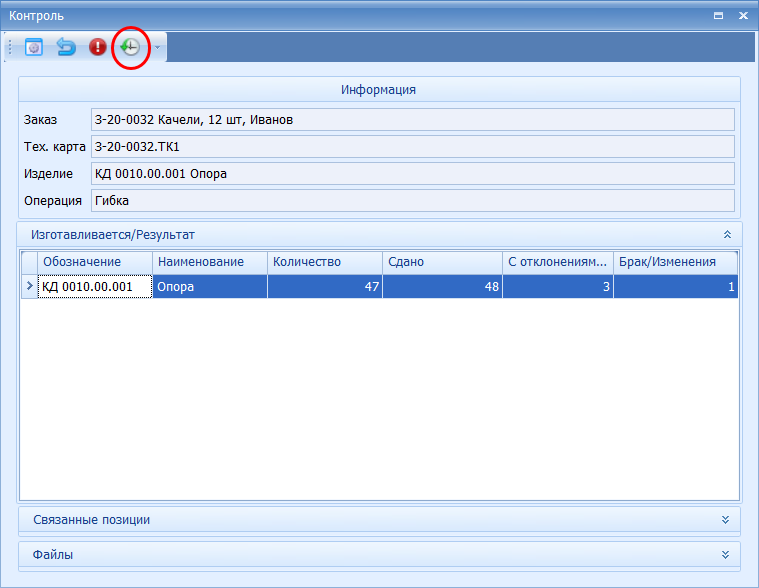Click the Брак/Изменения column header

click(675, 262)
